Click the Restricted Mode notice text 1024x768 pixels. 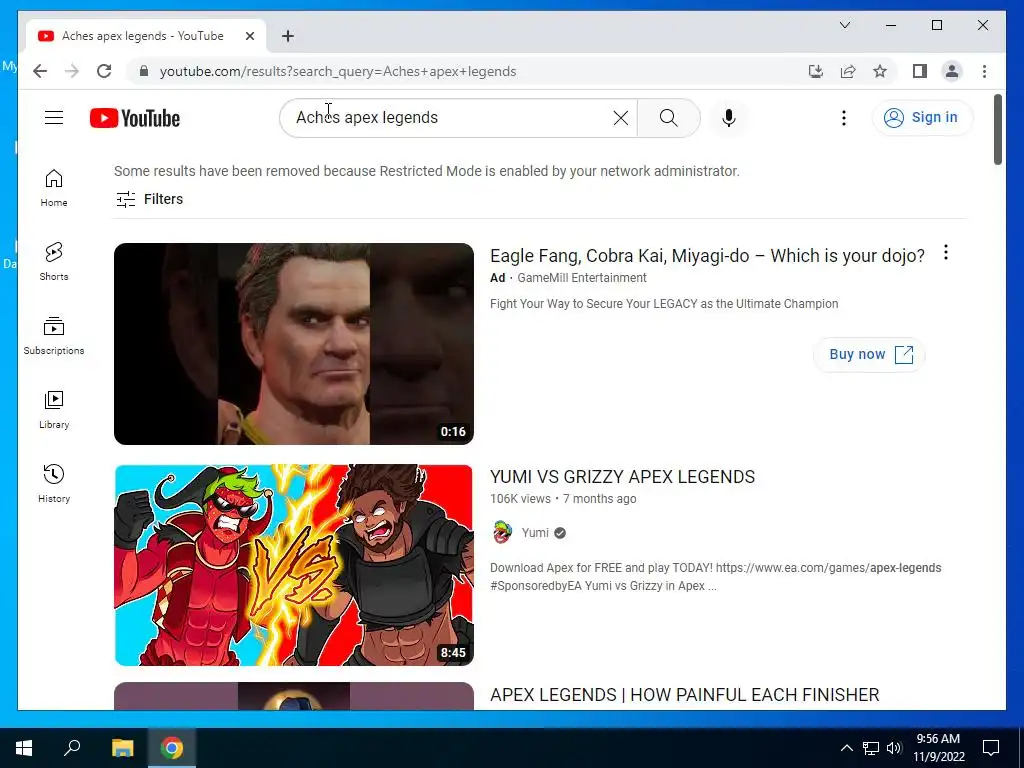[426, 171]
